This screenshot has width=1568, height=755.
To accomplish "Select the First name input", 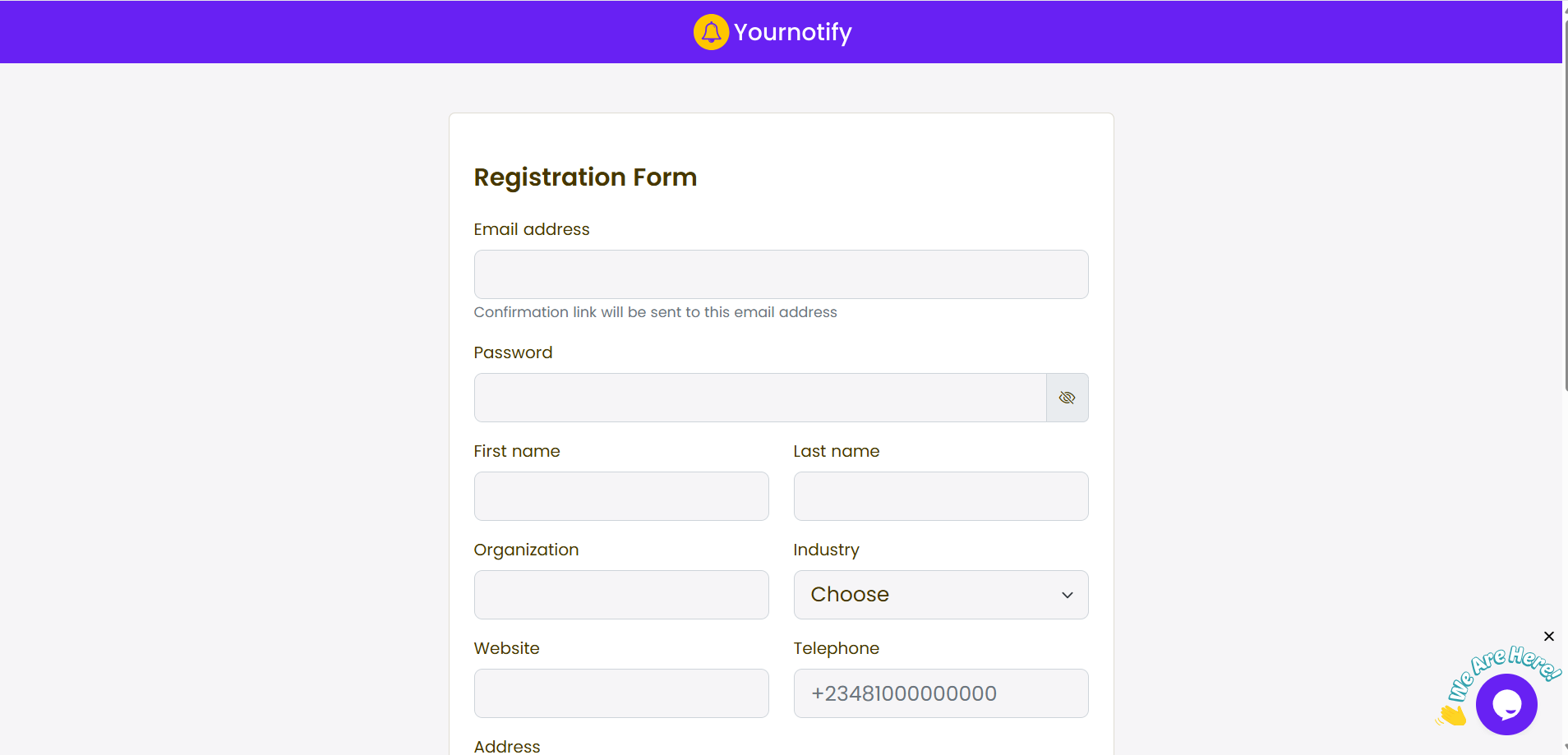I will 621,496.
